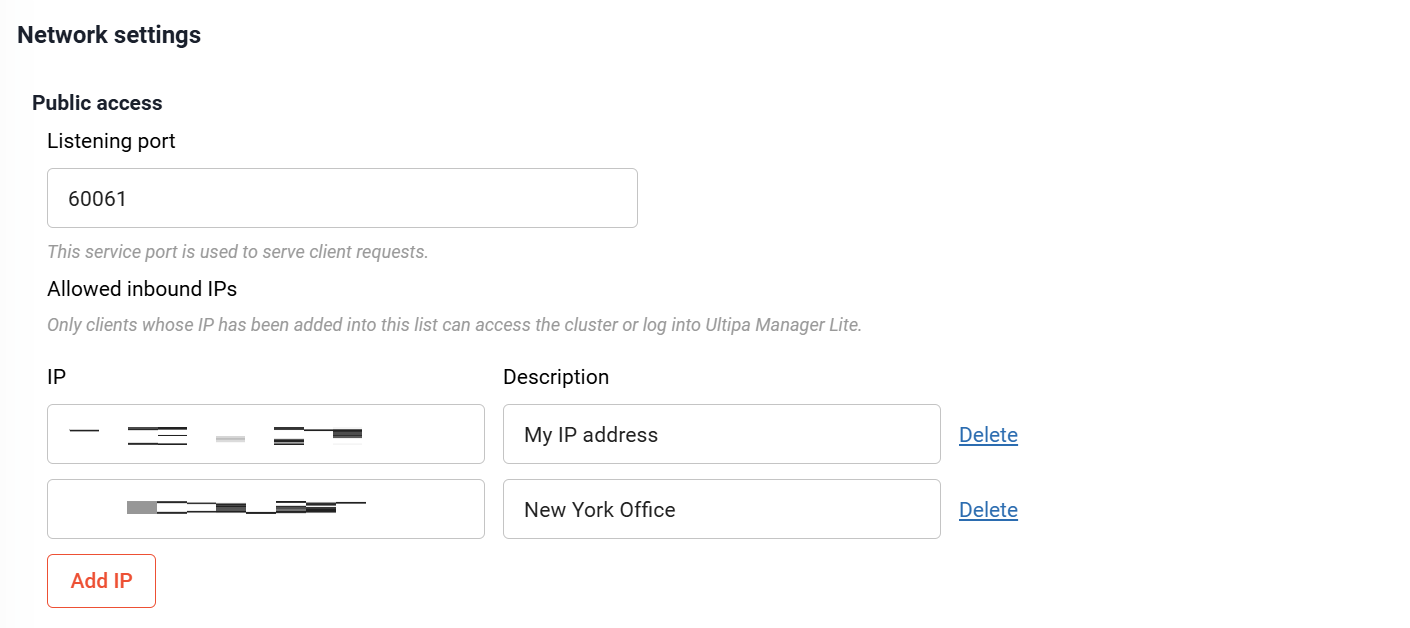This screenshot has height=628, width=1410.
Task: Click the Public access section title
Action: click(97, 103)
